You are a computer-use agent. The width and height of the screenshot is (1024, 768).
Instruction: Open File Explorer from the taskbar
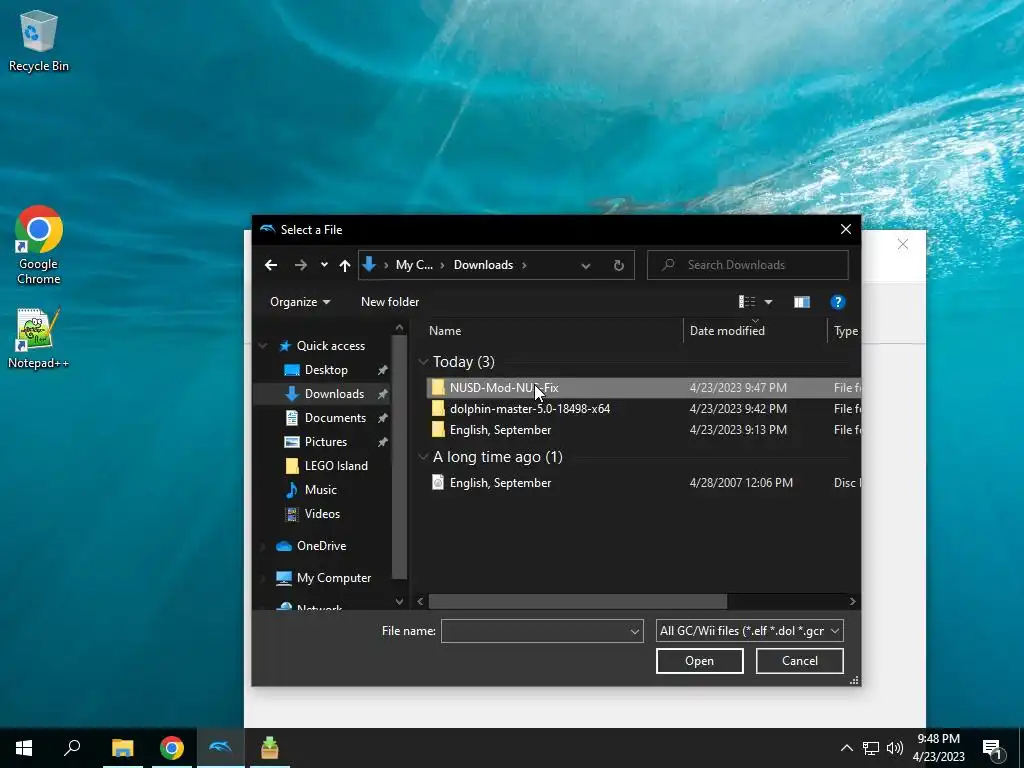[x=122, y=748]
